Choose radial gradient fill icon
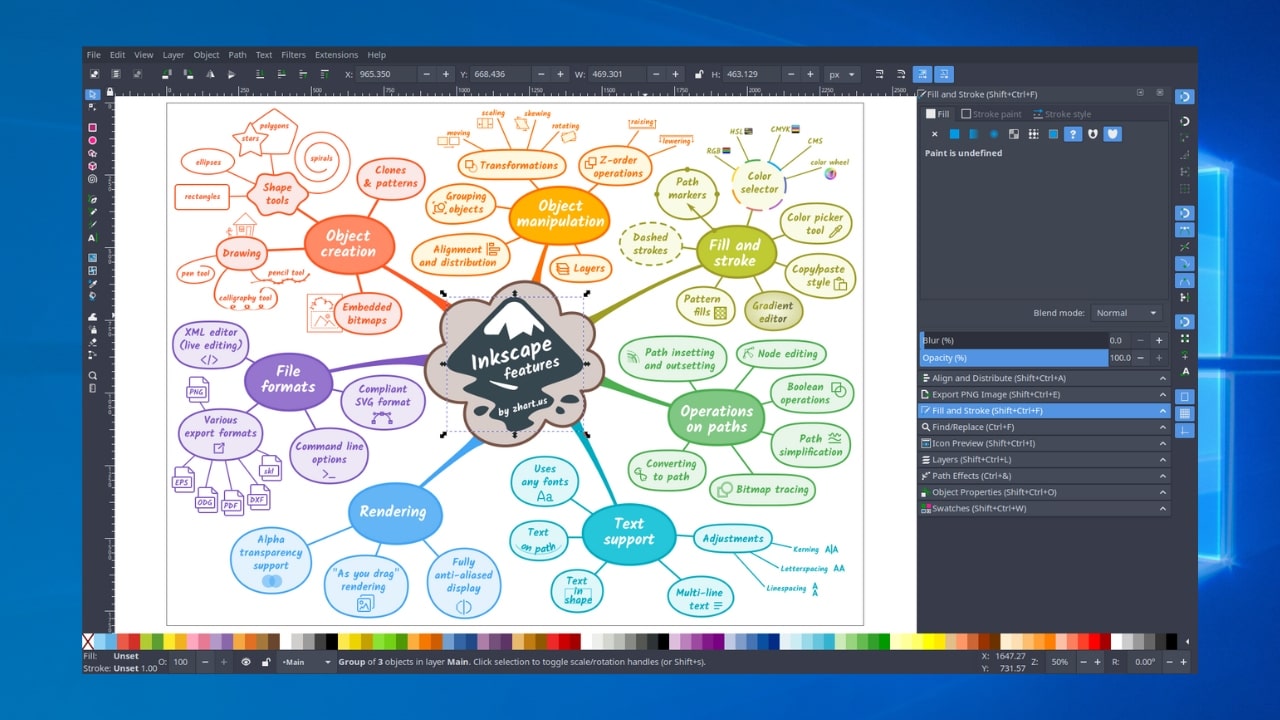 994,134
